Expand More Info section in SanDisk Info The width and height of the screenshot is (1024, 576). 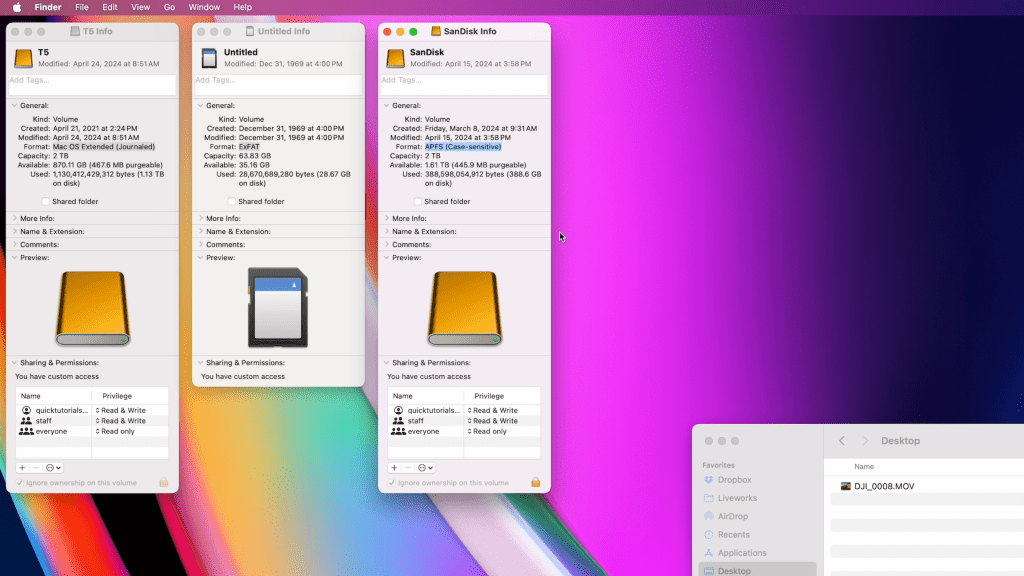click(x=386, y=218)
